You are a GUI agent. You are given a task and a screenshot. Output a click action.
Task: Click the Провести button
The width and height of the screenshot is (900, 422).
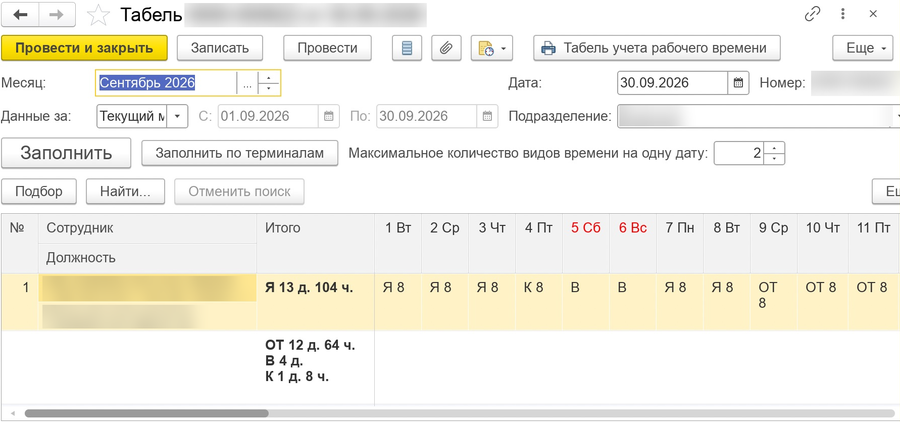[x=327, y=48]
